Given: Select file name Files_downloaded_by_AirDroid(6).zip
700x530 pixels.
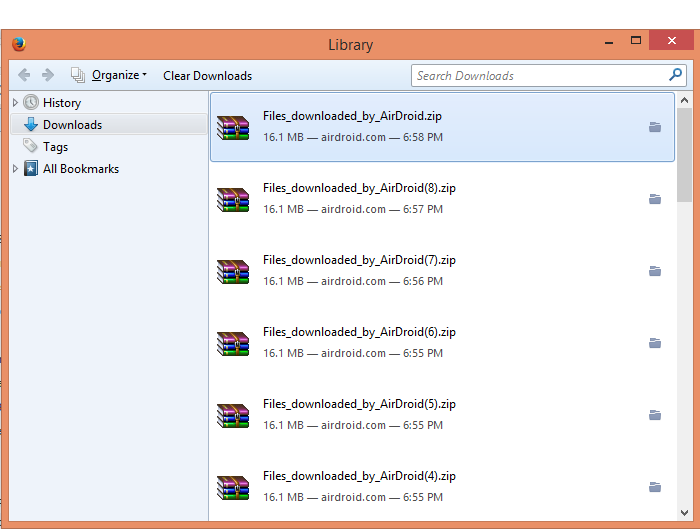Looking at the screenshot, I should tap(359, 332).
